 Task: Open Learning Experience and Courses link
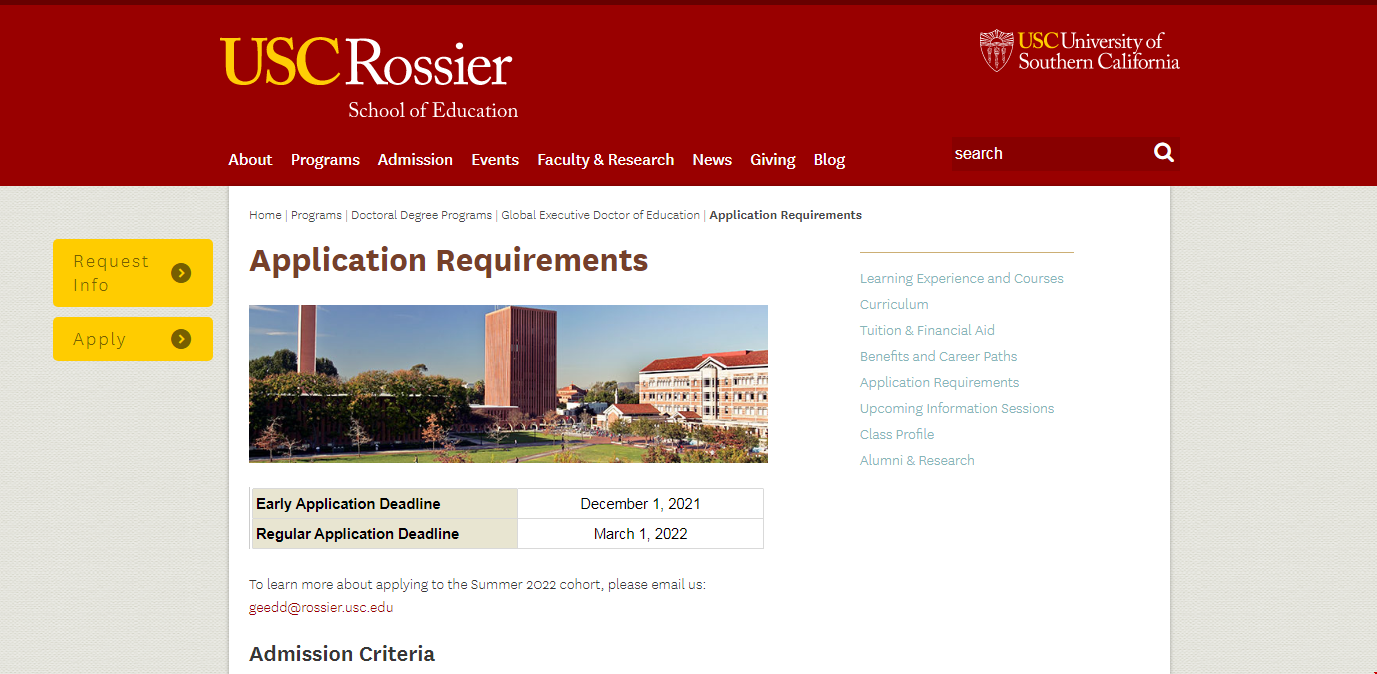pyautogui.click(x=962, y=279)
